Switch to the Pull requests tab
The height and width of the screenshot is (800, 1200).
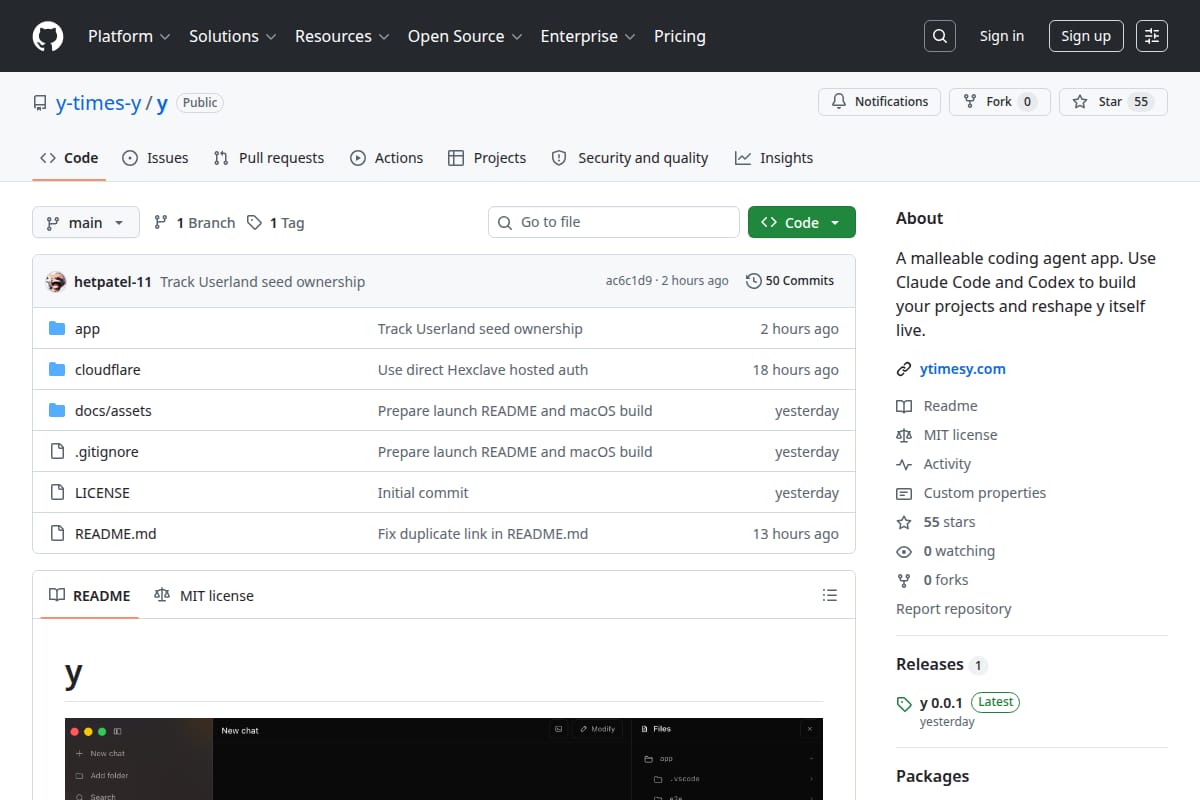point(269,158)
